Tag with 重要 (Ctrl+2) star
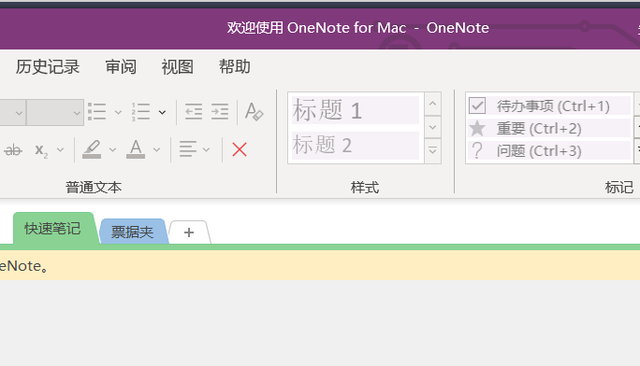 click(549, 129)
